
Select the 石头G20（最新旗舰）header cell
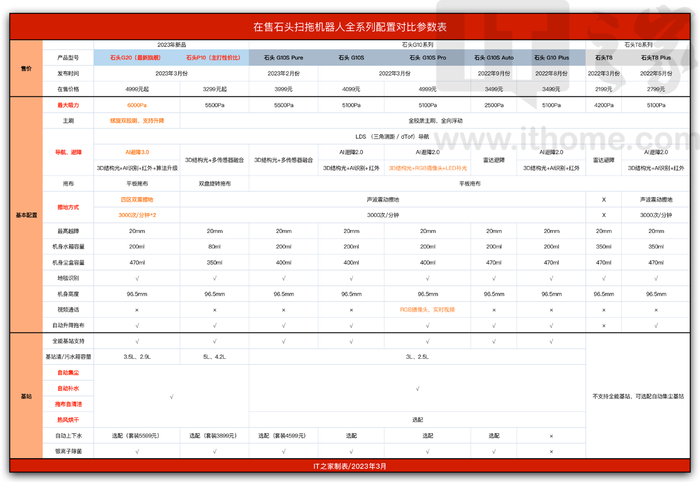coord(135,58)
